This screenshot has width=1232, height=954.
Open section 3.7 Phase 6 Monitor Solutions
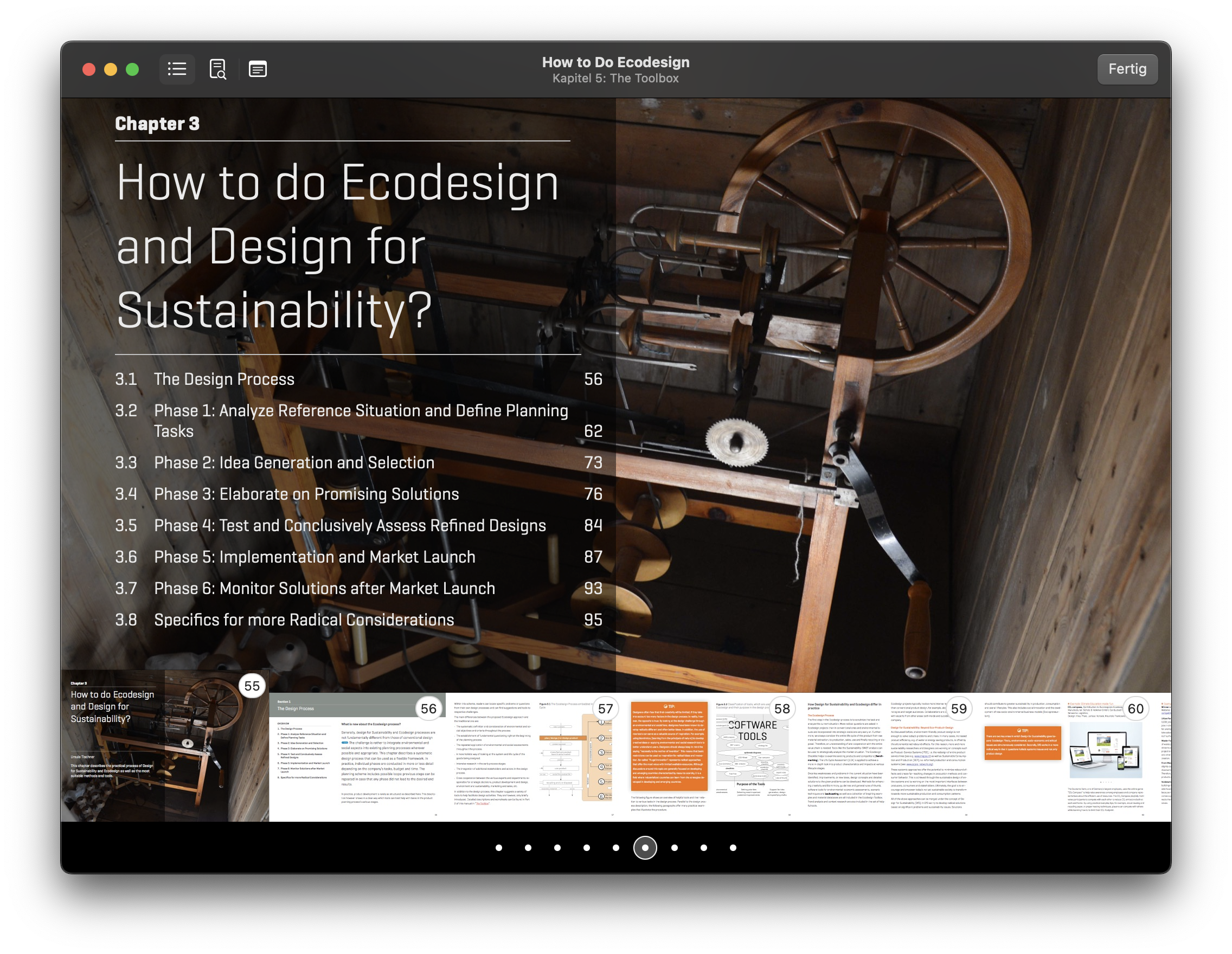click(359, 589)
